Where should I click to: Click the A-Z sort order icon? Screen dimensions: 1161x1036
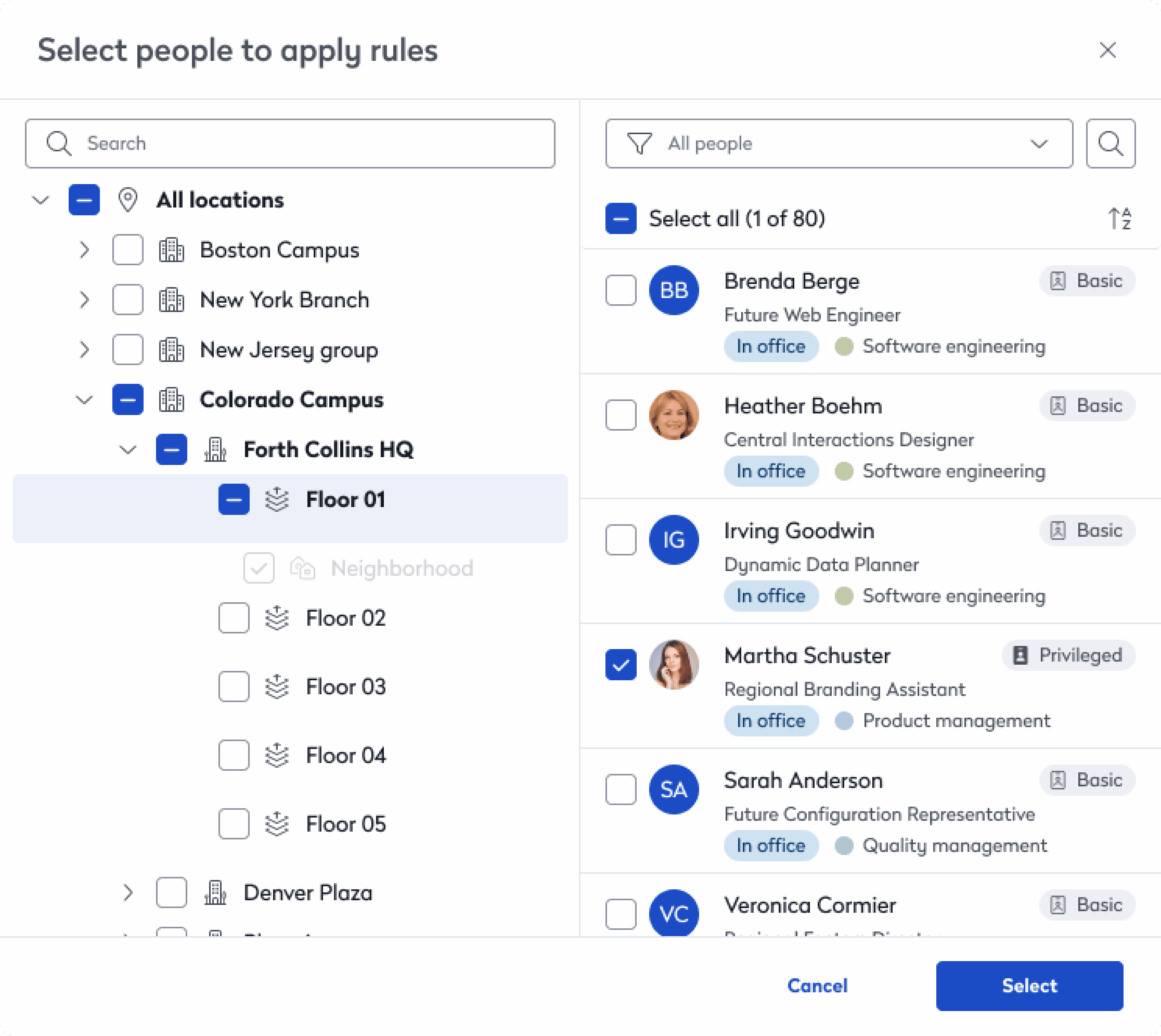pyautogui.click(x=1119, y=218)
